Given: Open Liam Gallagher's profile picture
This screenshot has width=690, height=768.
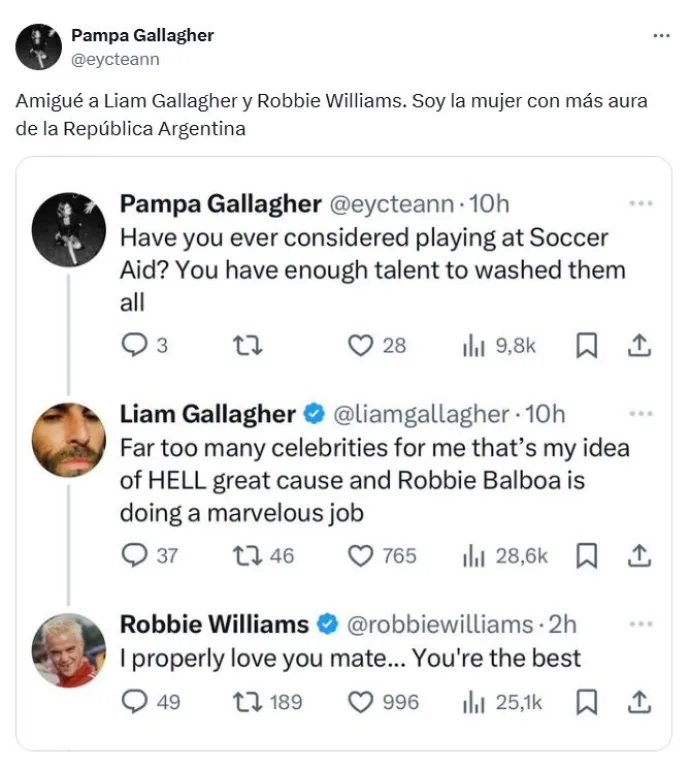Looking at the screenshot, I should pyautogui.click(x=69, y=439).
